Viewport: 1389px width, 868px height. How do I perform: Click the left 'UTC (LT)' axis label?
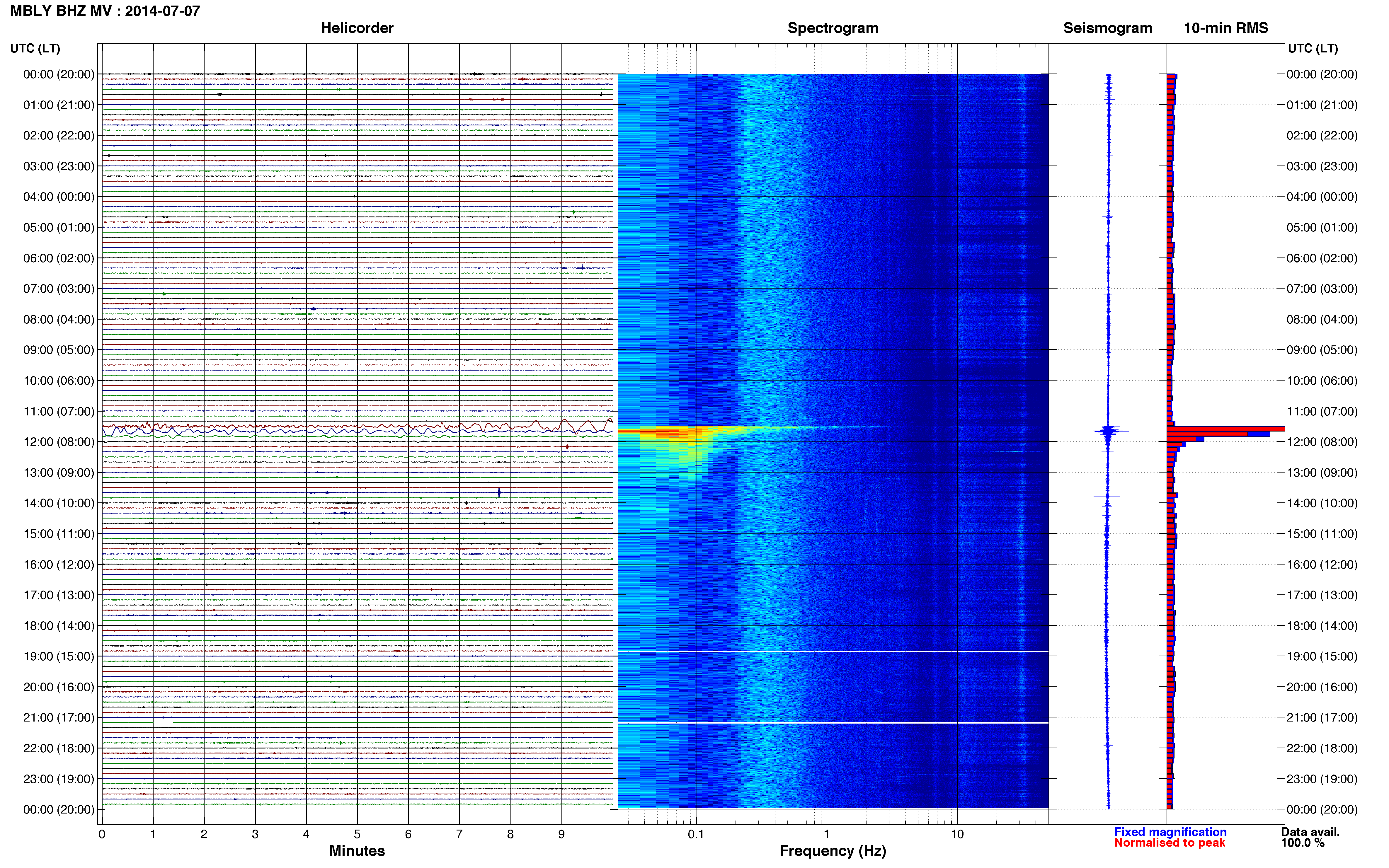[35, 48]
